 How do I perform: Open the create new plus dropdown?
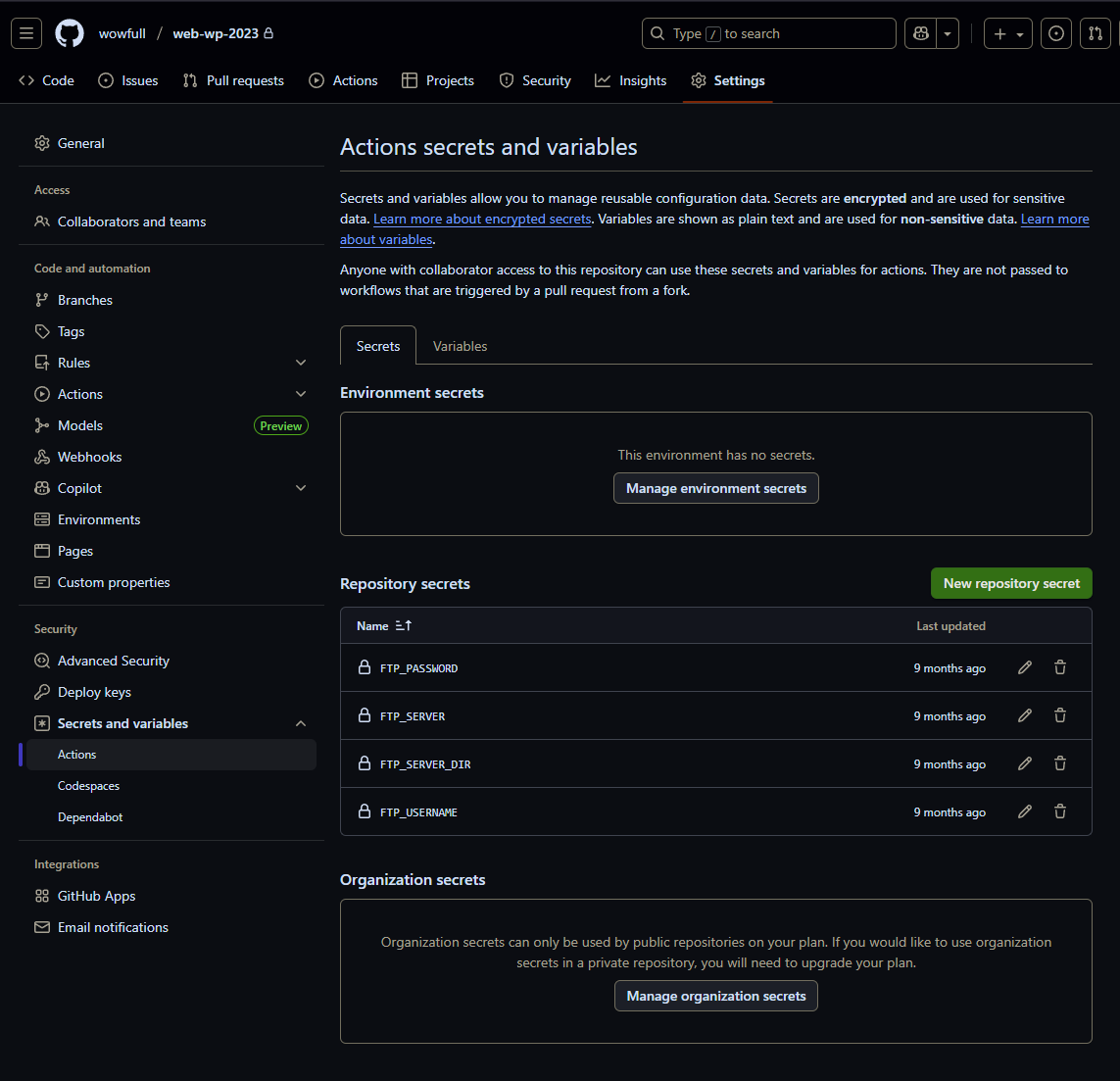1007,33
